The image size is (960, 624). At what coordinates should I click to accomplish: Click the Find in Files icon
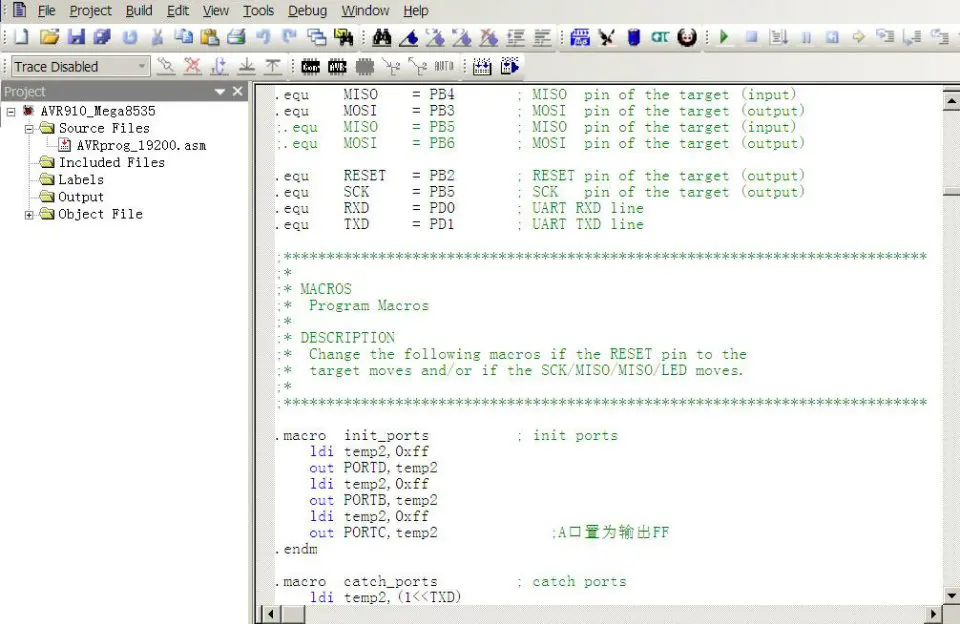(343, 37)
